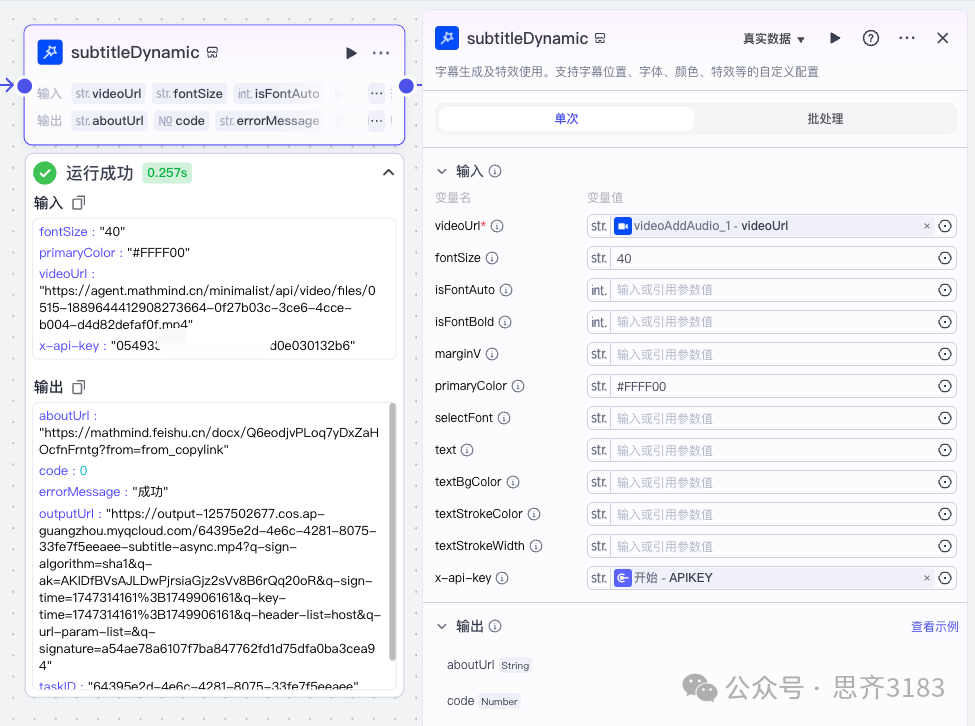
Task: Show info tooltip for the 输入 section
Action: (x=495, y=171)
